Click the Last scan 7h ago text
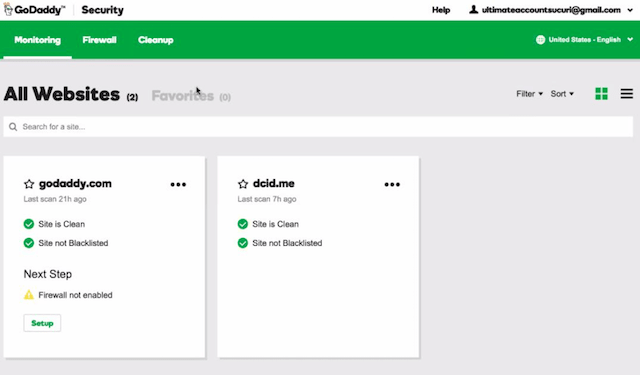The height and width of the screenshot is (375, 640). pyautogui.click(x=267, y=199)
